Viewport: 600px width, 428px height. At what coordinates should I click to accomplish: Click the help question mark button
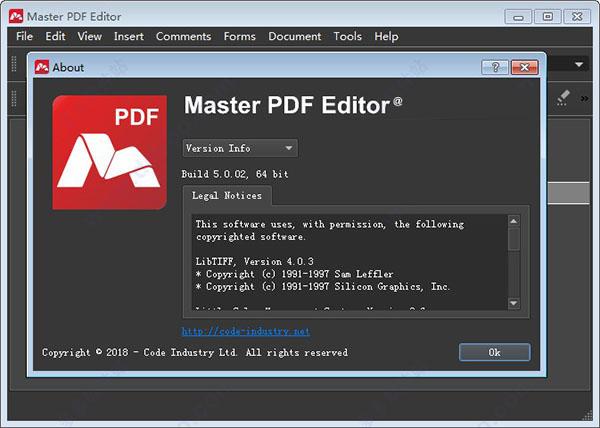pyautogui.click(x=495, y=68)
